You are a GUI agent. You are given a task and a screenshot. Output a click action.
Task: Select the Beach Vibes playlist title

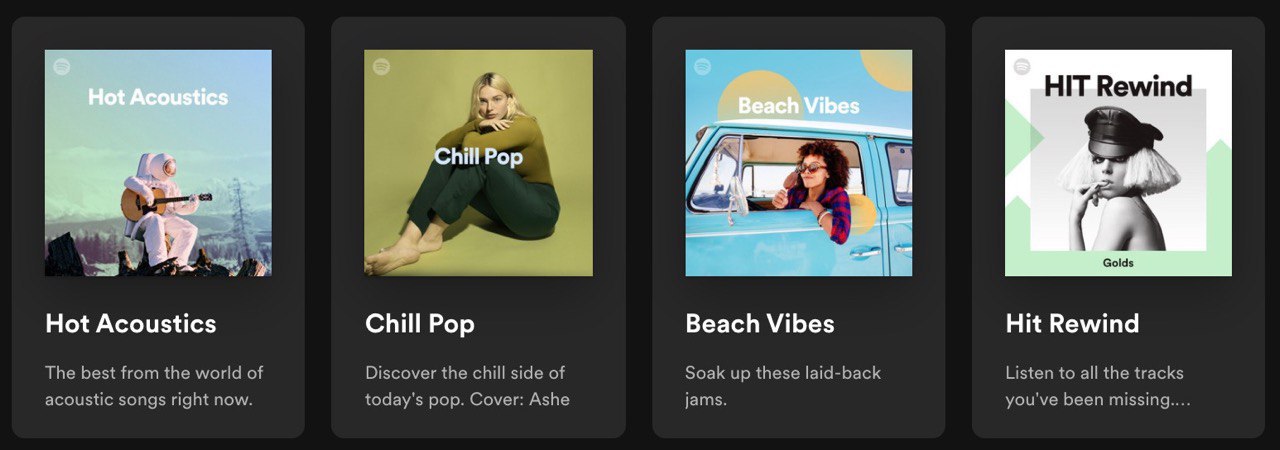(760, 324)
